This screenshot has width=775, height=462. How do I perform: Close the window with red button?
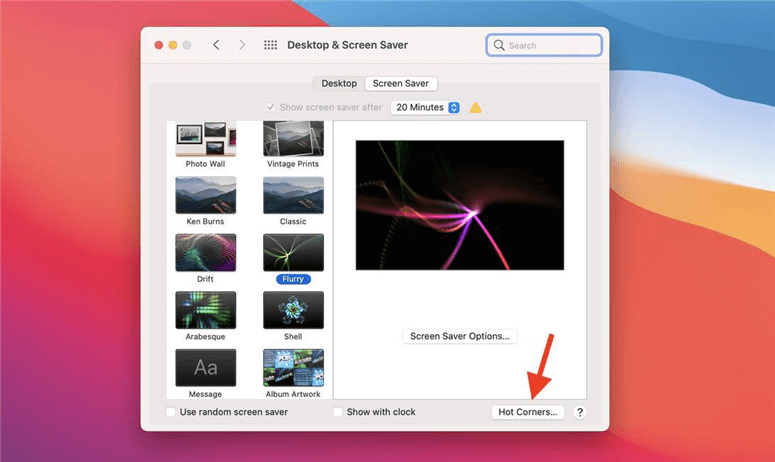[159, 45]
